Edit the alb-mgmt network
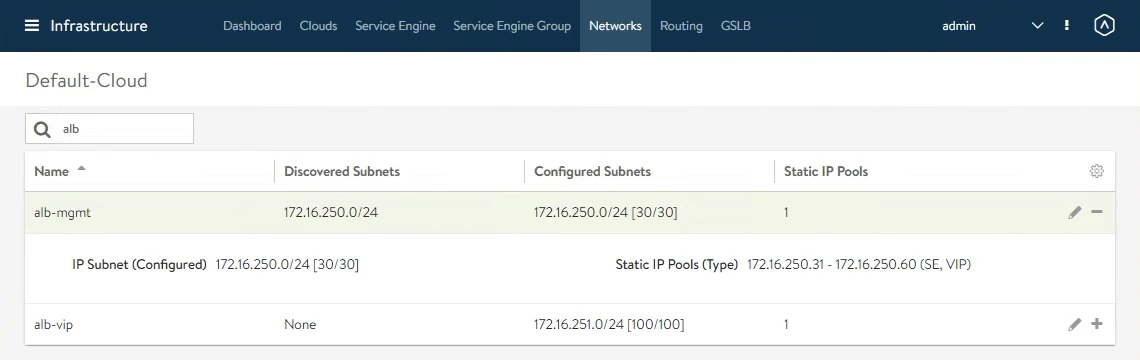 (1075, 212)
